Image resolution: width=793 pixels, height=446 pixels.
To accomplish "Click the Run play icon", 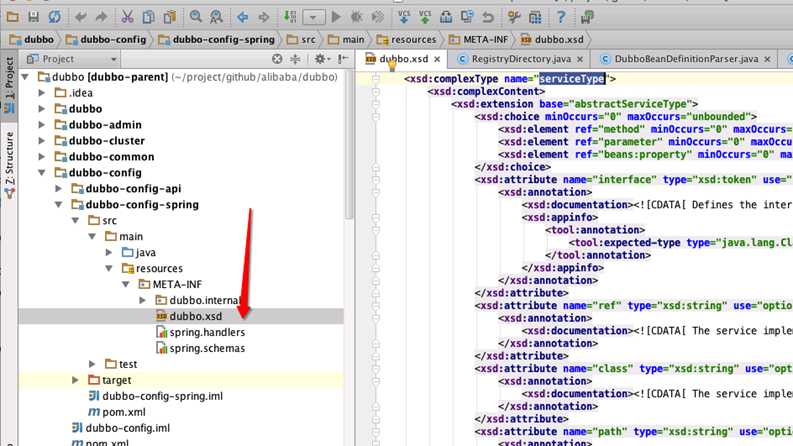I will click(x=336, y=17).
